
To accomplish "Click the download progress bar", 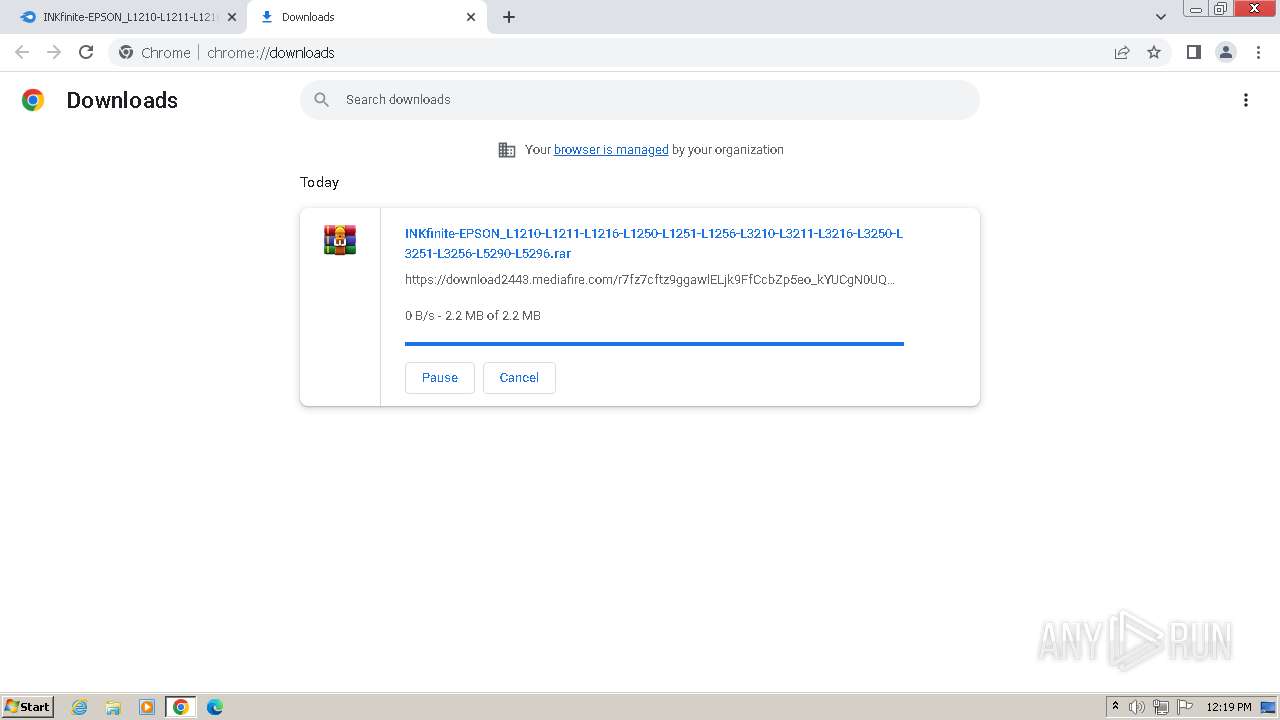I will pyautogui.click(x=654, y=344).
